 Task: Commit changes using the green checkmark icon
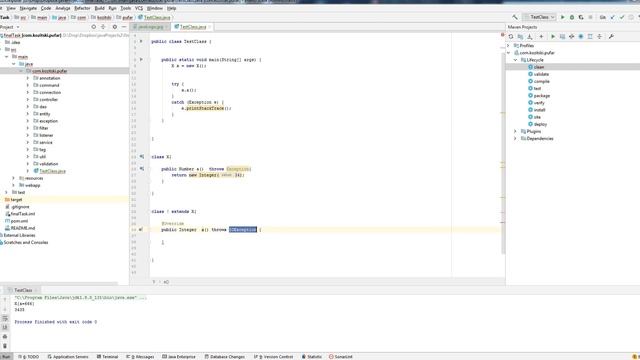[x=622, y=17]
